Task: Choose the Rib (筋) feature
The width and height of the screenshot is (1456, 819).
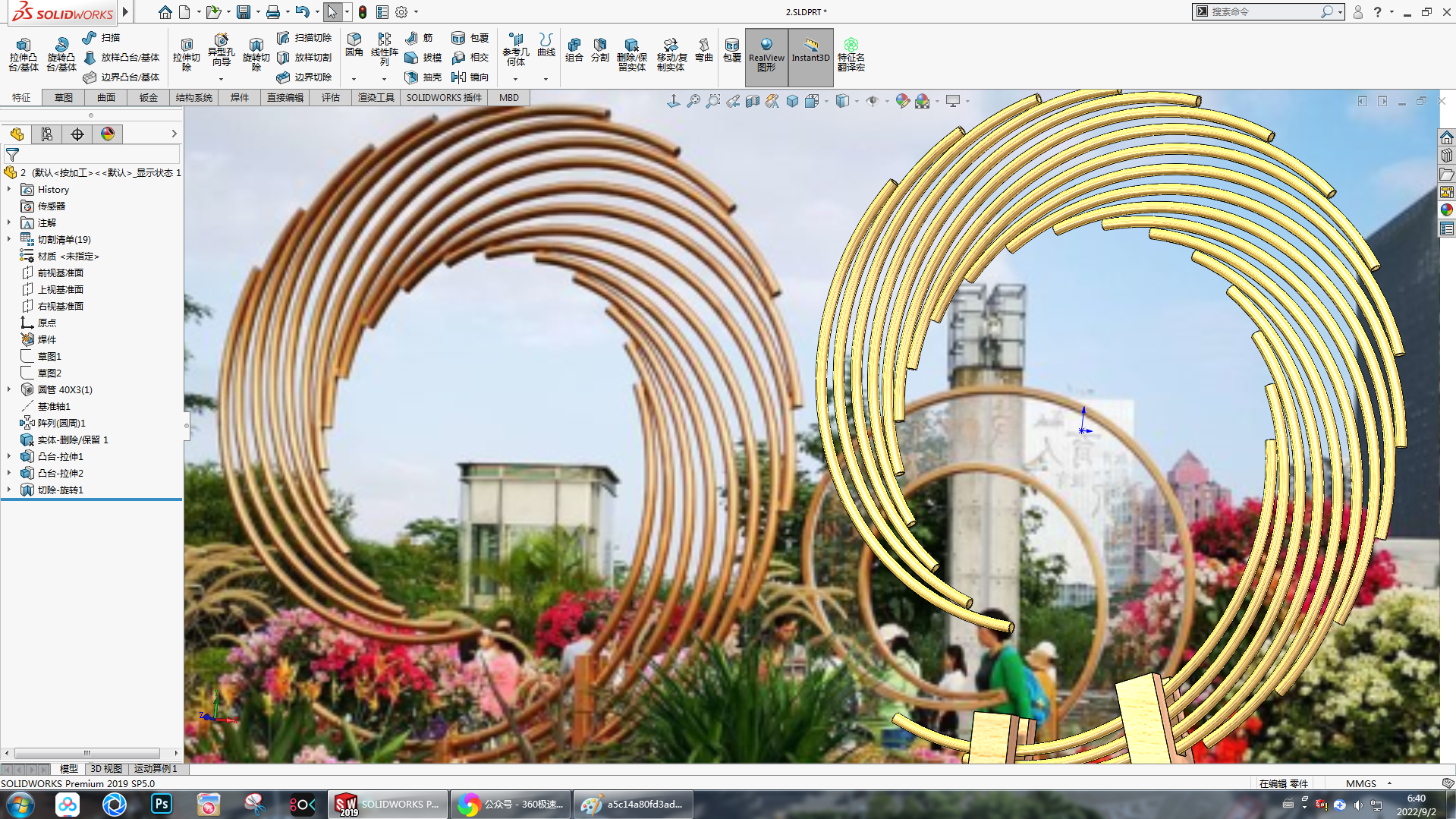Action: click(x=419, y=38)
